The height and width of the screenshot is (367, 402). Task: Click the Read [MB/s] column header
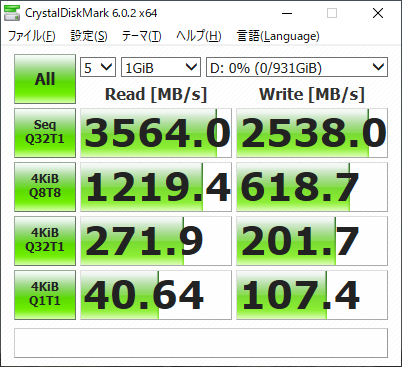[156, 94]
